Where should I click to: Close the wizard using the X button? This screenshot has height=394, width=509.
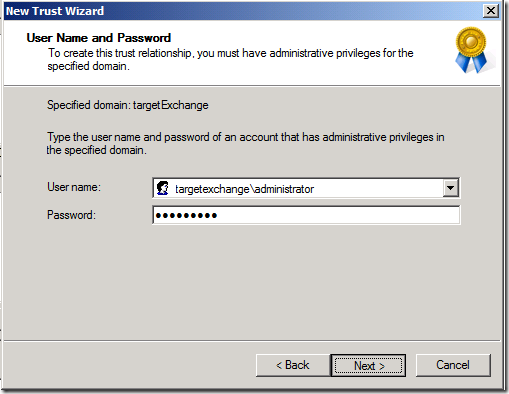(x=491, y=11)
